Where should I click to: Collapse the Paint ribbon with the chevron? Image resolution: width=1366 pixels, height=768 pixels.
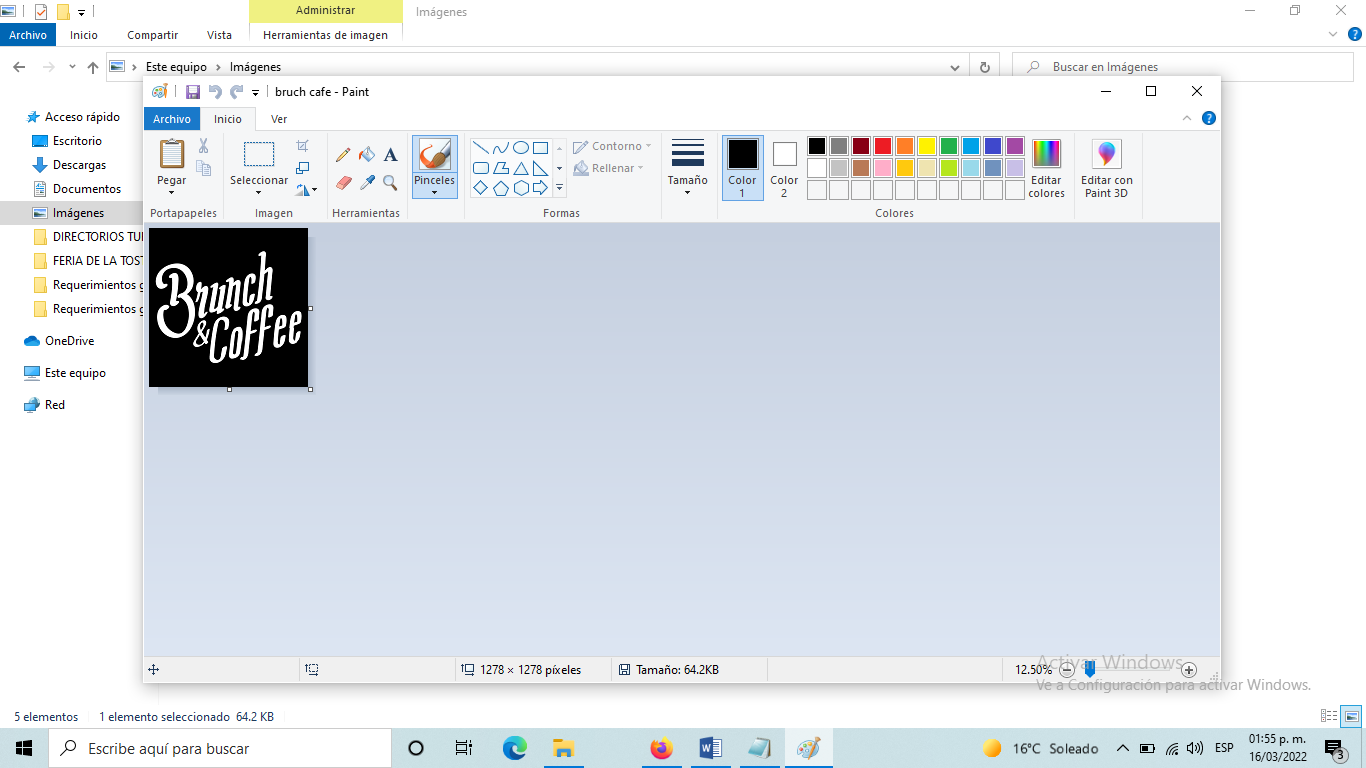1187,118
